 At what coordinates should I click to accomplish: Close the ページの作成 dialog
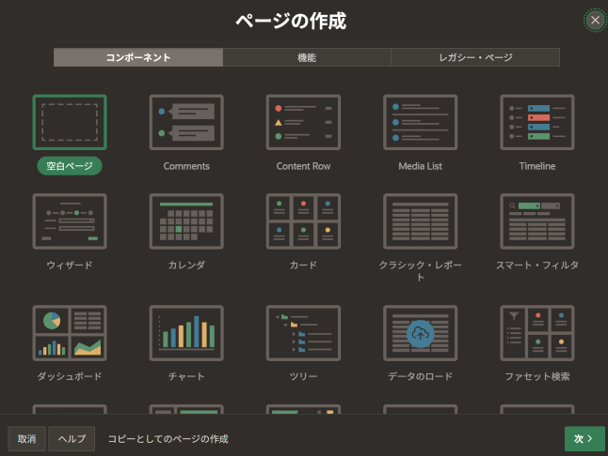(x=595, y=20)
